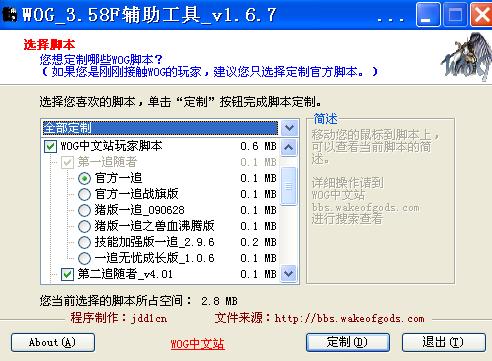492x361 pixels.
Task: Toggle the WOG中文站玩家脚本 checkbox
Action: pyautogui.click(x=50, y=146)
